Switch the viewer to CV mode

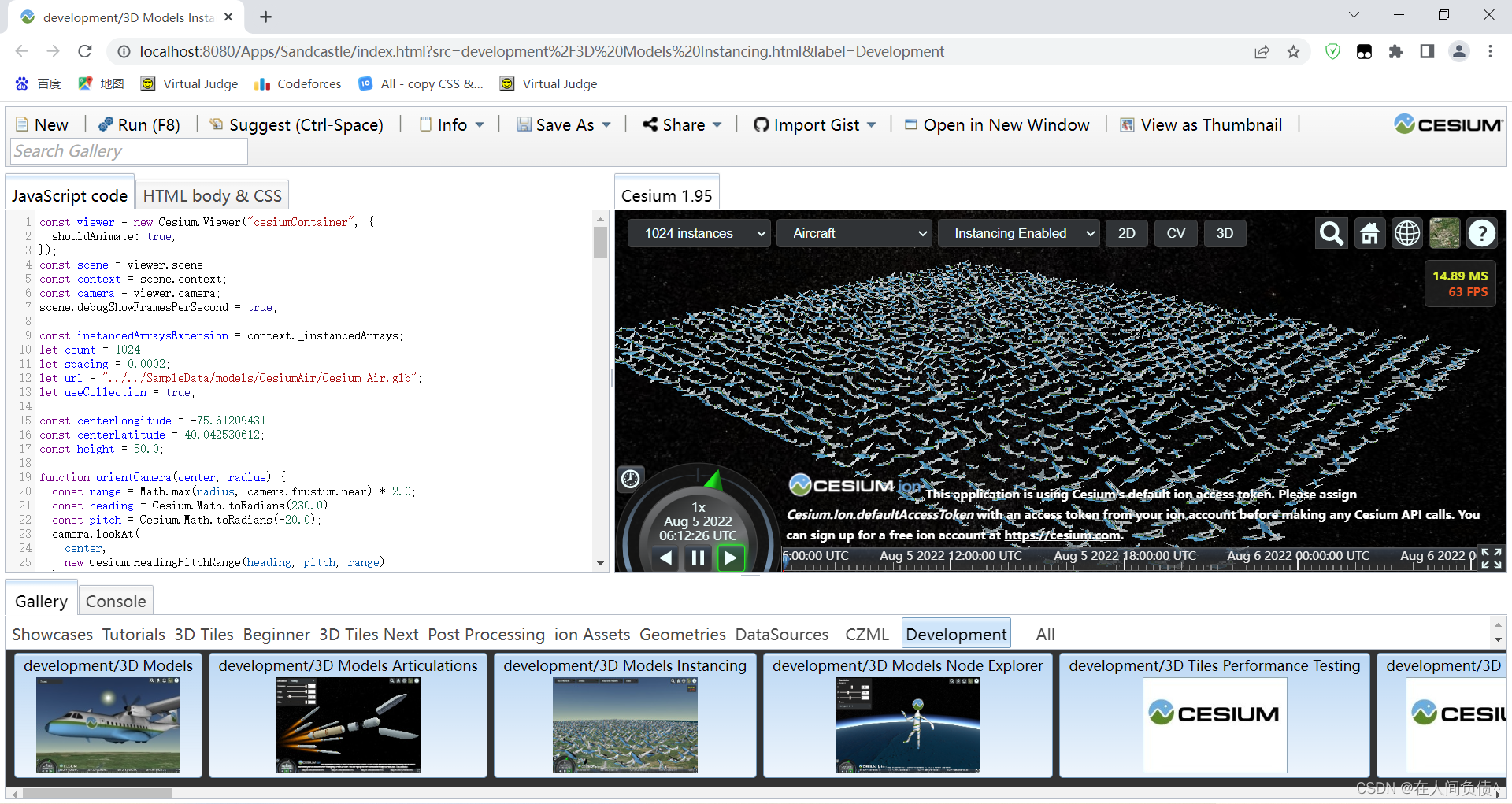1175,233
